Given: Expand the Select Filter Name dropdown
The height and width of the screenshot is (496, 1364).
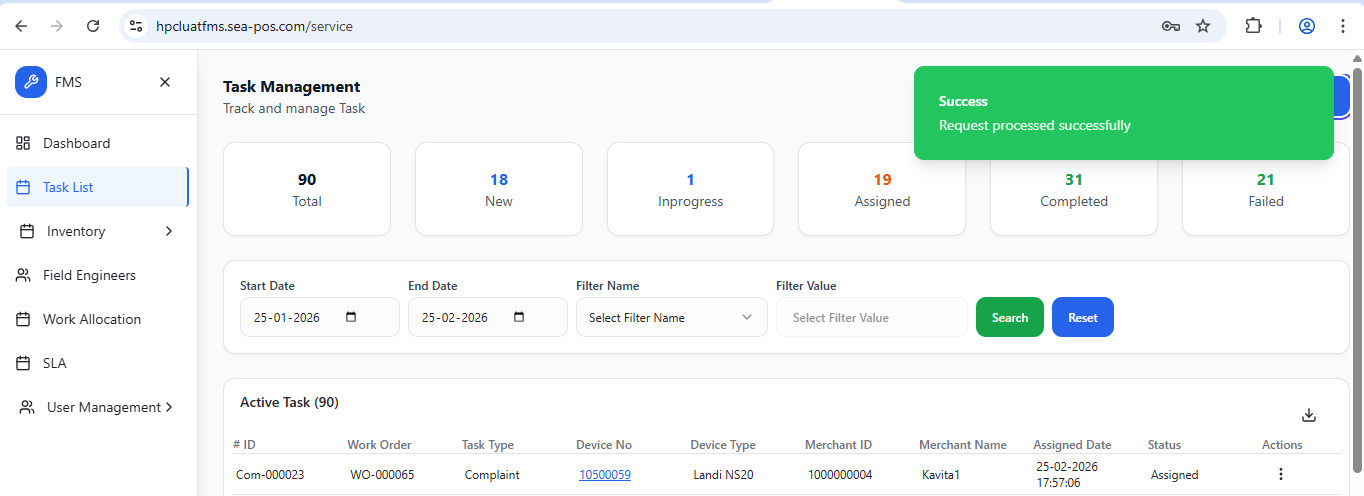Looking at the screenshot, I should coord(671,317).
